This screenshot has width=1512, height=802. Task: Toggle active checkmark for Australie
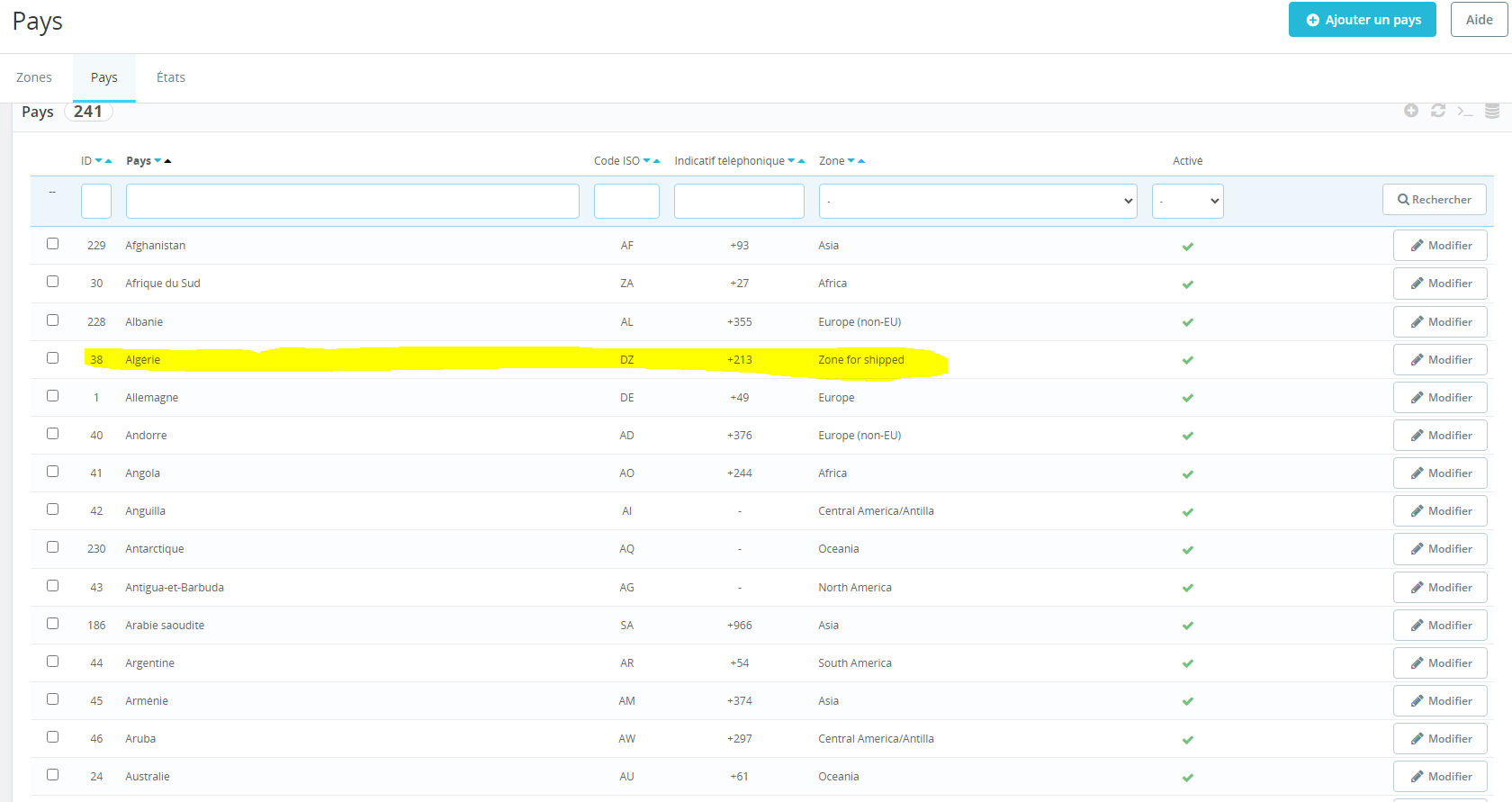coord(1188,777)
